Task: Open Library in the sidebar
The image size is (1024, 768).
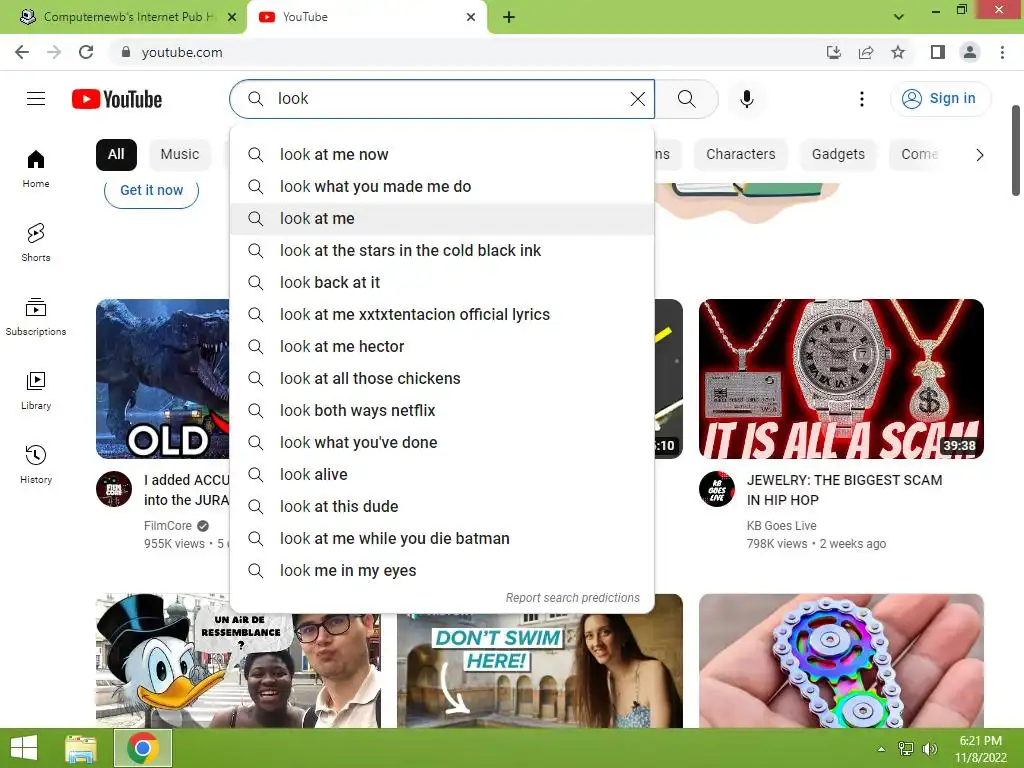Action: [x=36, y=391]
